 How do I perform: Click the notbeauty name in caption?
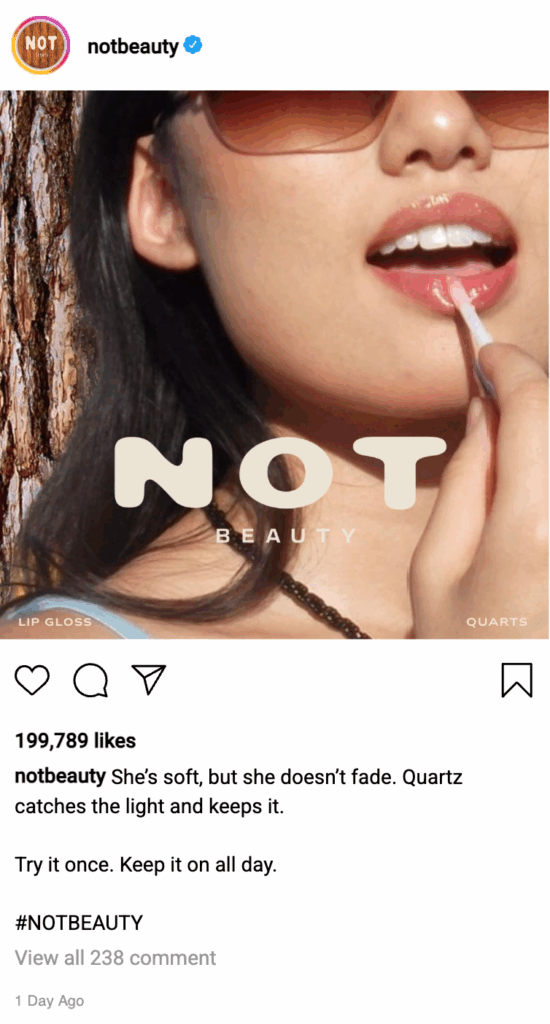(x=60, y=776)
